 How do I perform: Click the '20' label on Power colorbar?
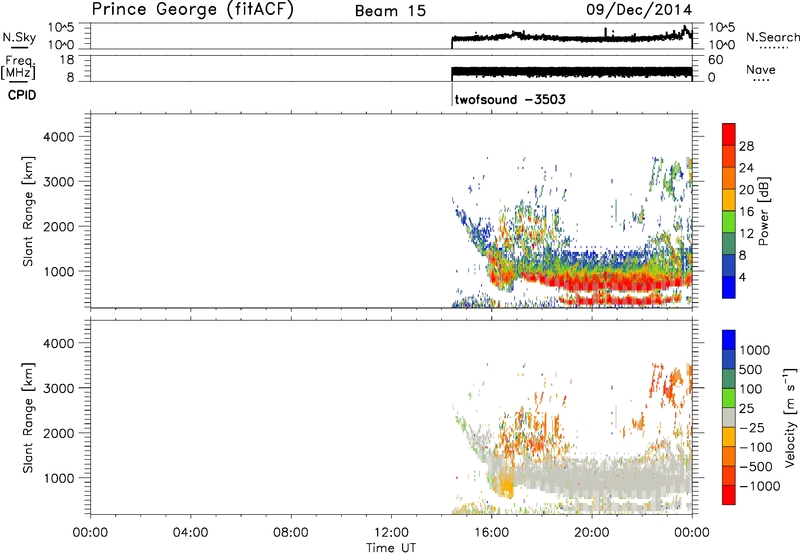point(746,190)
